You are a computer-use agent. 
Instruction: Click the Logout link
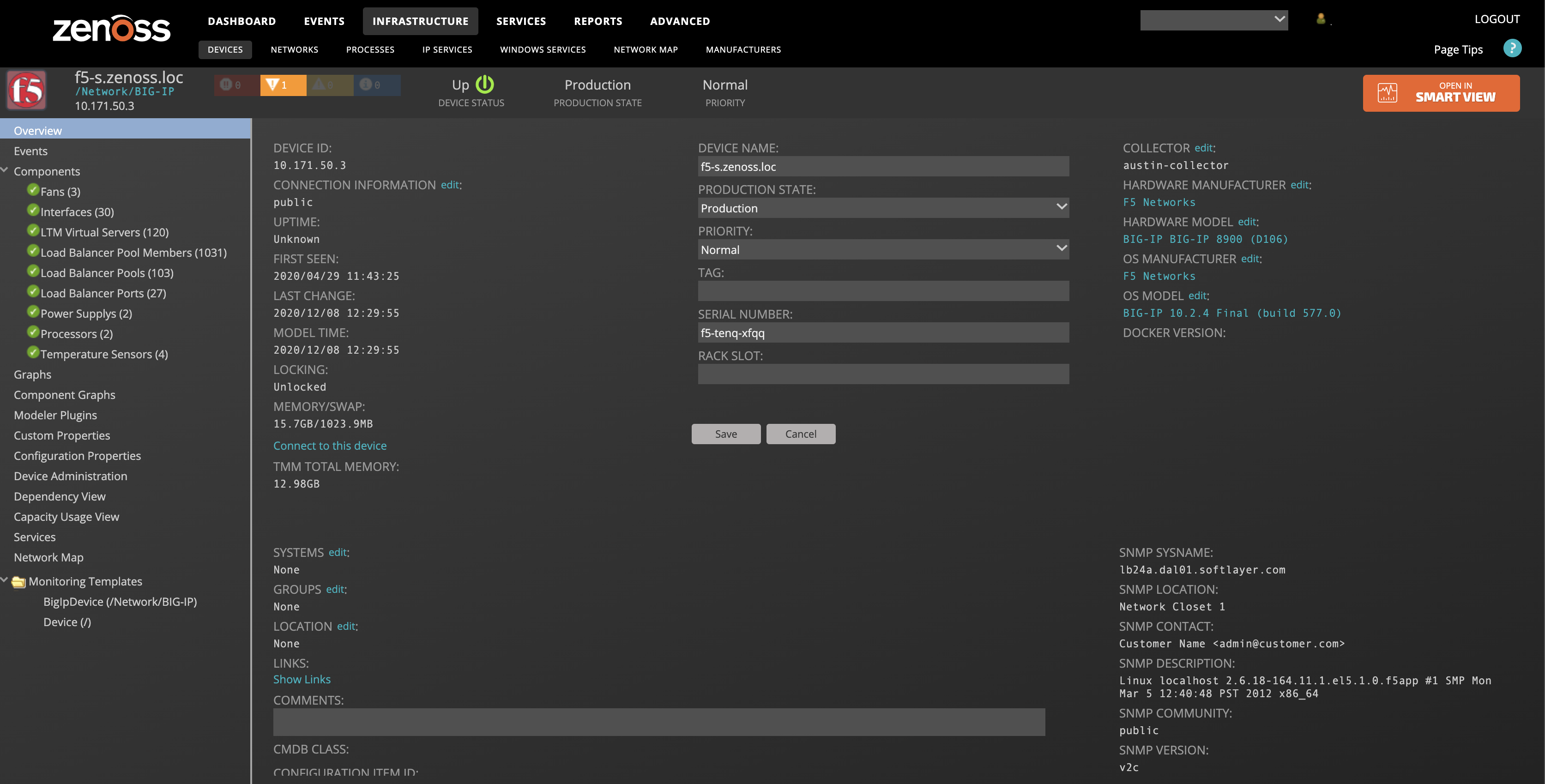[x=1497, y=18]
